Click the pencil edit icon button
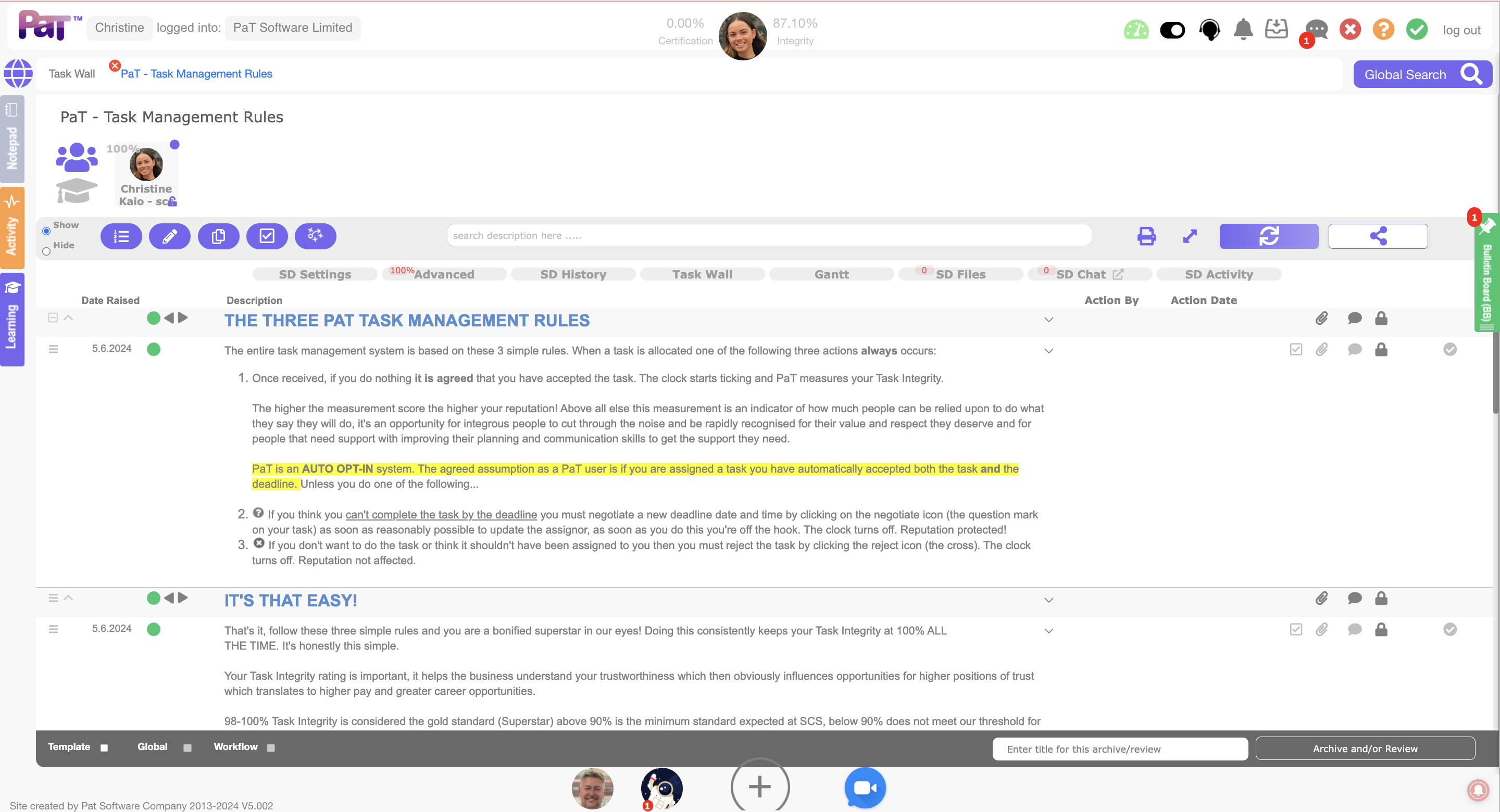Image resolution: width=1500 pixels, height=812 pixels. 169,236
